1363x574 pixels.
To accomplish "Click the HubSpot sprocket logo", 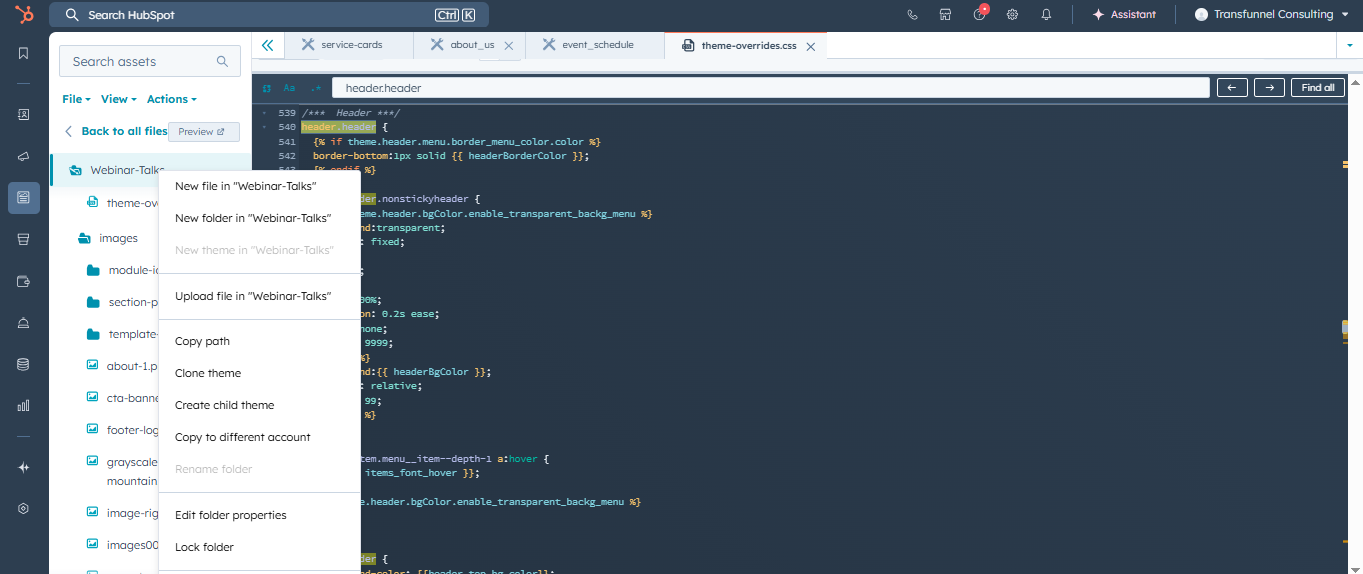I will click(x=24, y=15).
